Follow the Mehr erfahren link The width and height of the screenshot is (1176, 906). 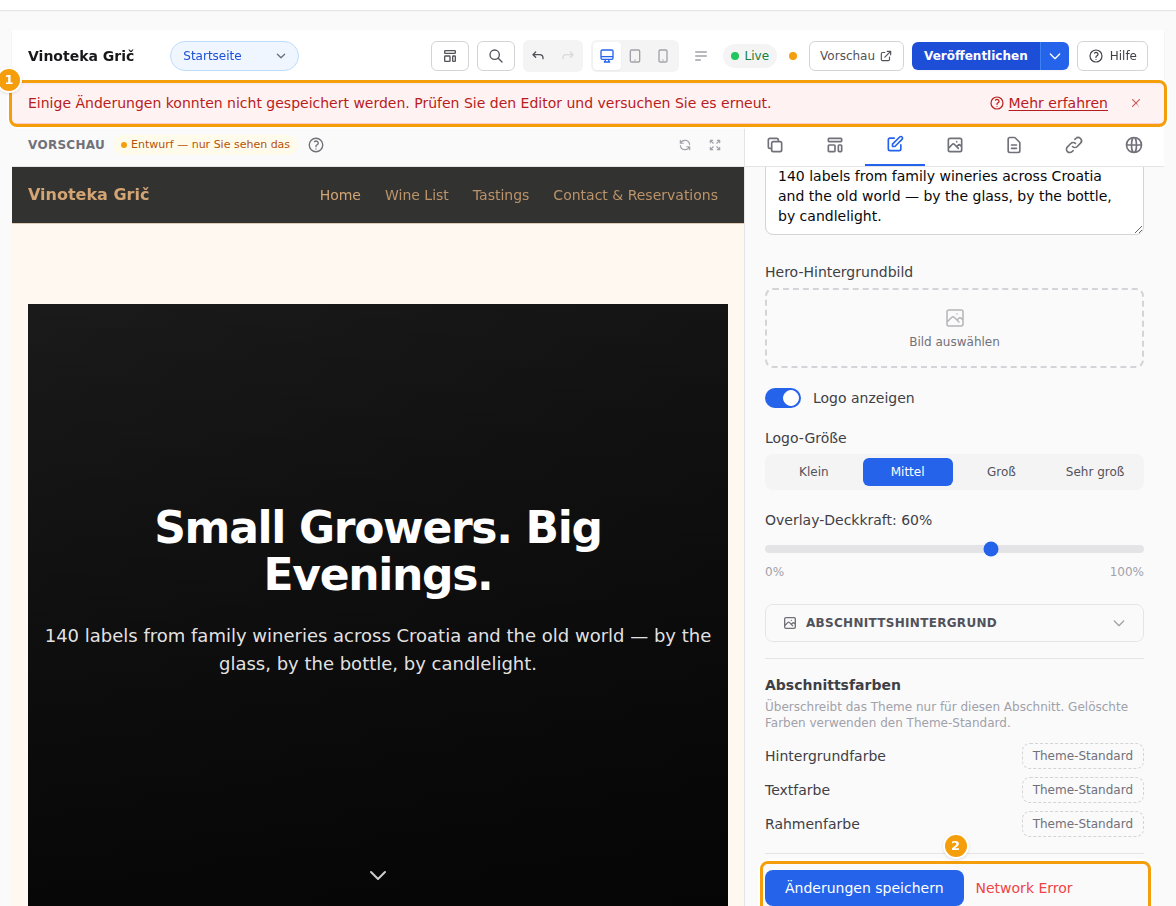[1058, 104]
